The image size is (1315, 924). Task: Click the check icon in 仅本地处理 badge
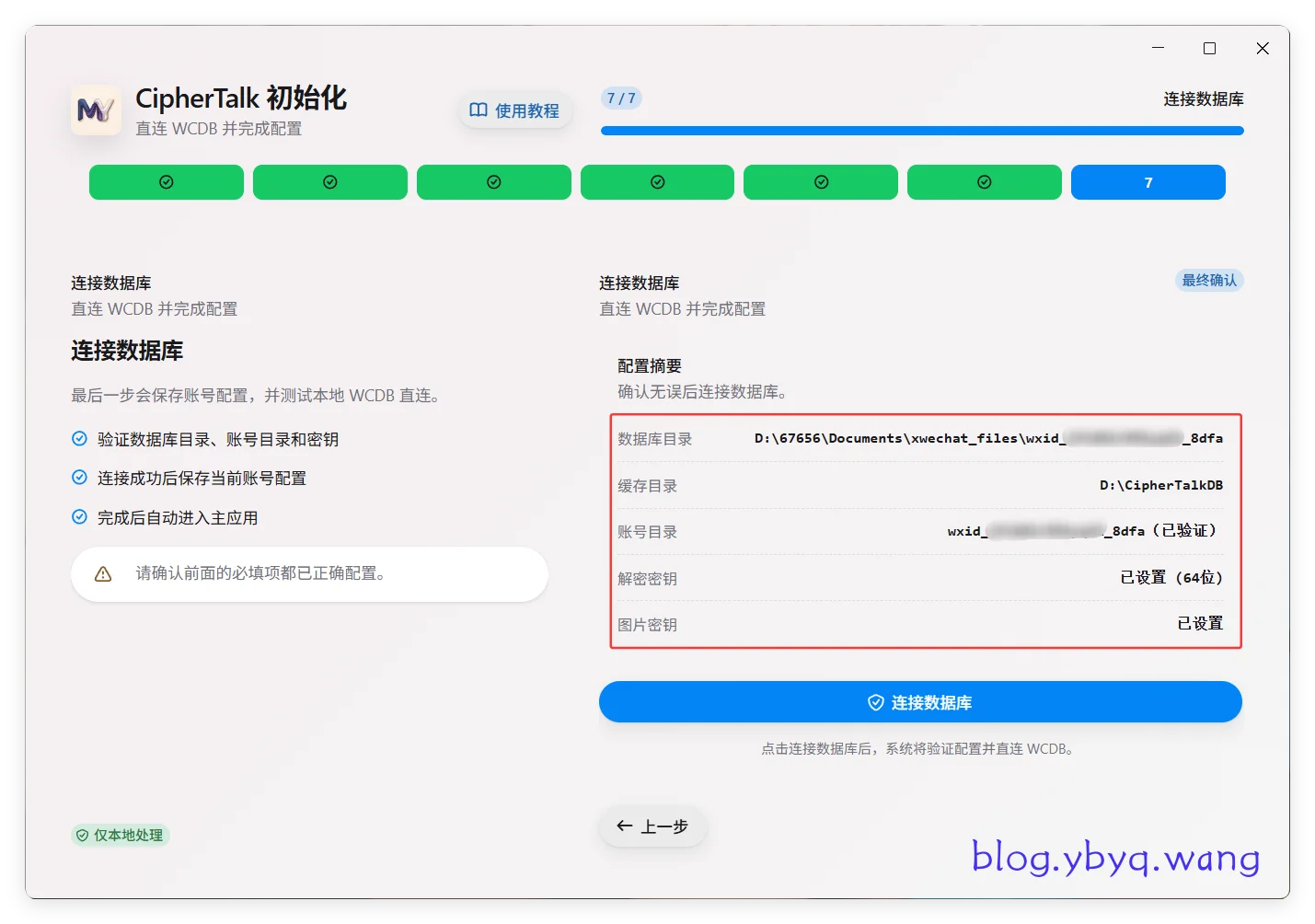pos(83,835)
